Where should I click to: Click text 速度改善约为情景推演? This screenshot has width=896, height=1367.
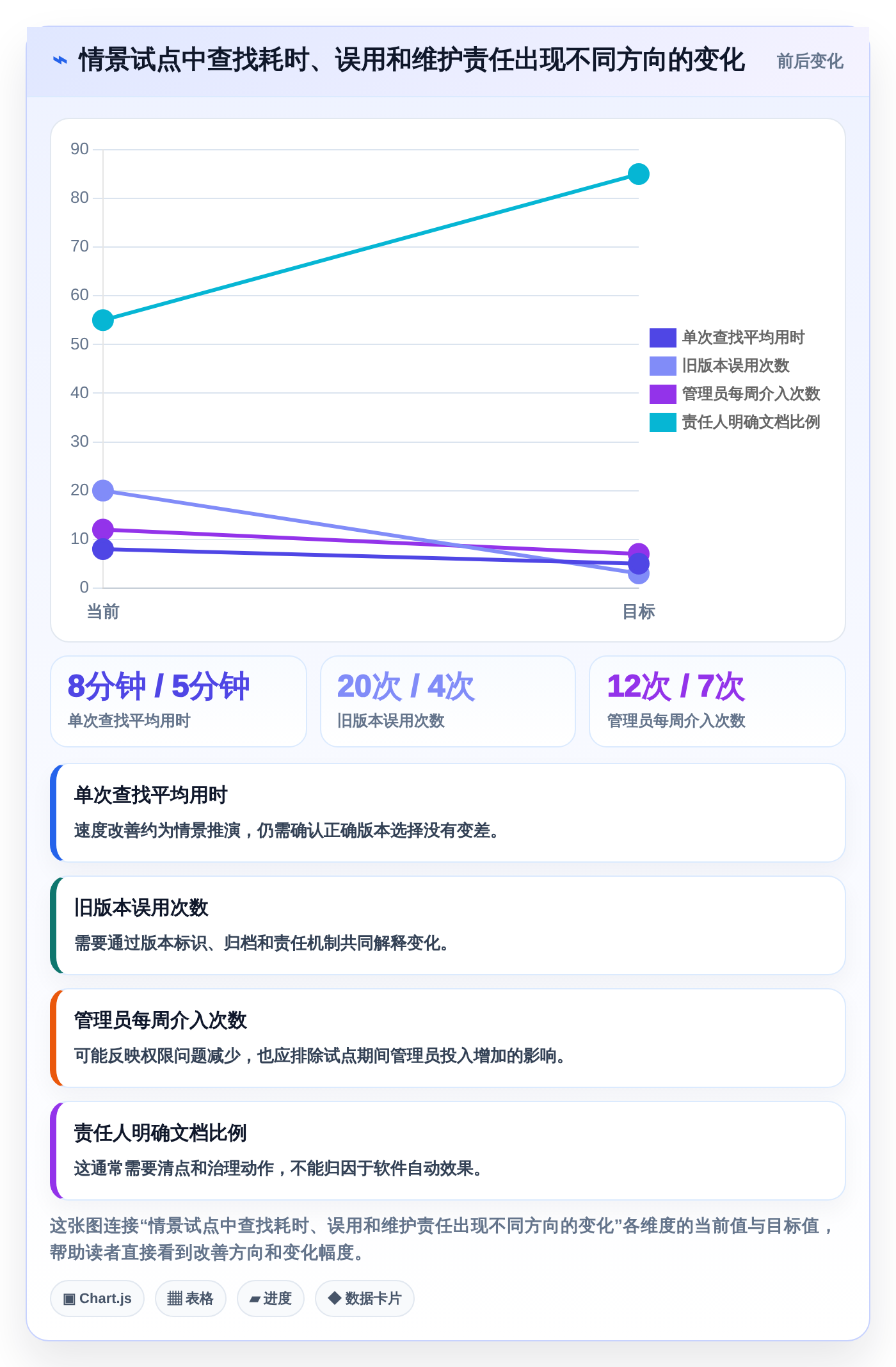[x=157, y=831]
